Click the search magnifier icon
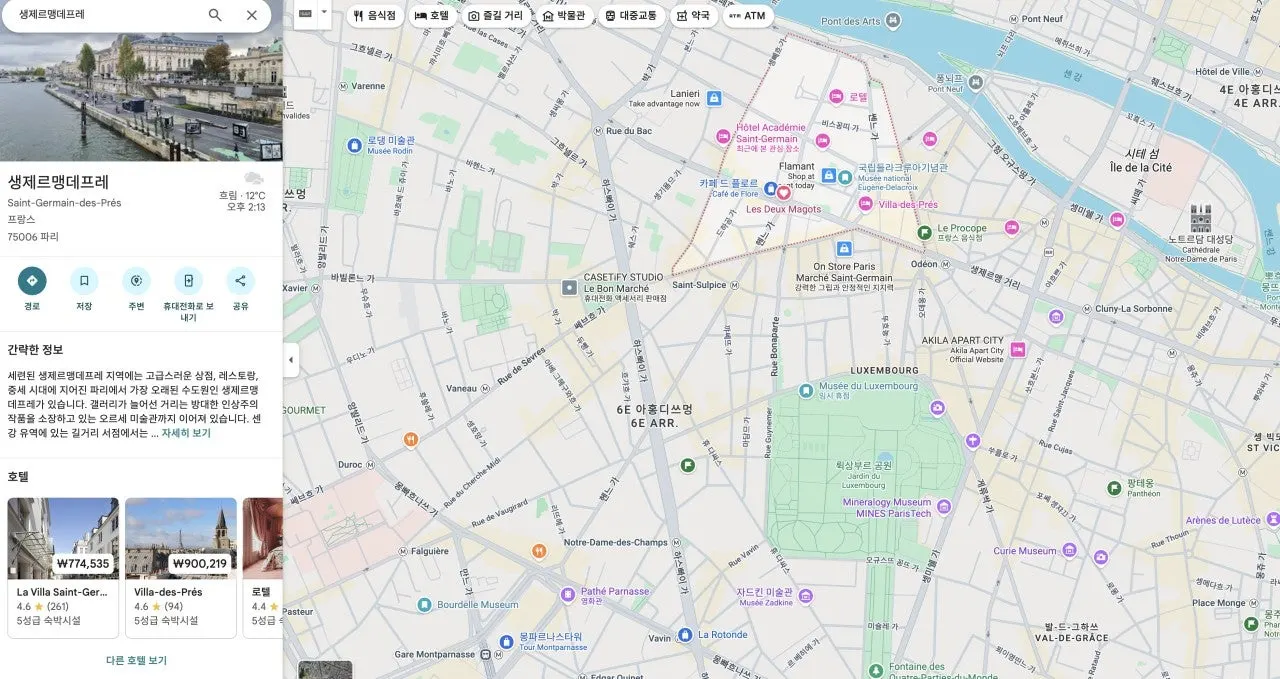 pyautogui.click(x=214, y=15)
